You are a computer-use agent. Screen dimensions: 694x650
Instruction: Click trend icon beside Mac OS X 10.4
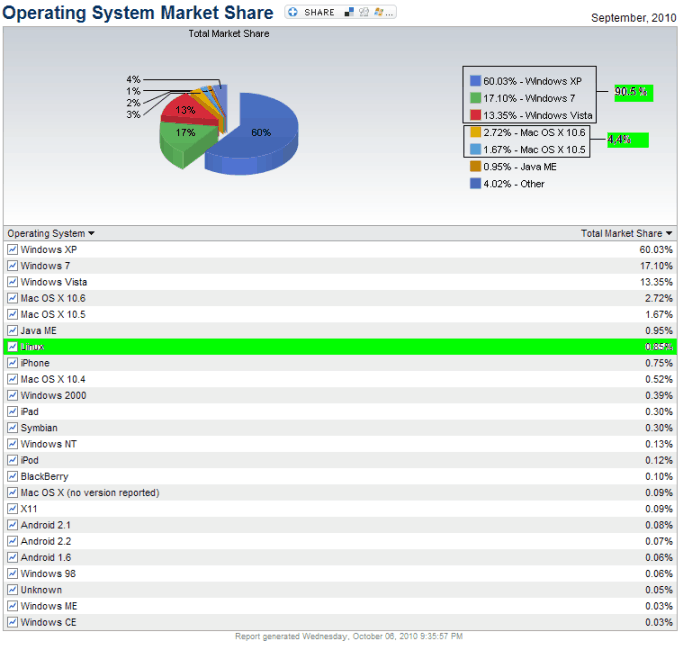pos(12,379)
